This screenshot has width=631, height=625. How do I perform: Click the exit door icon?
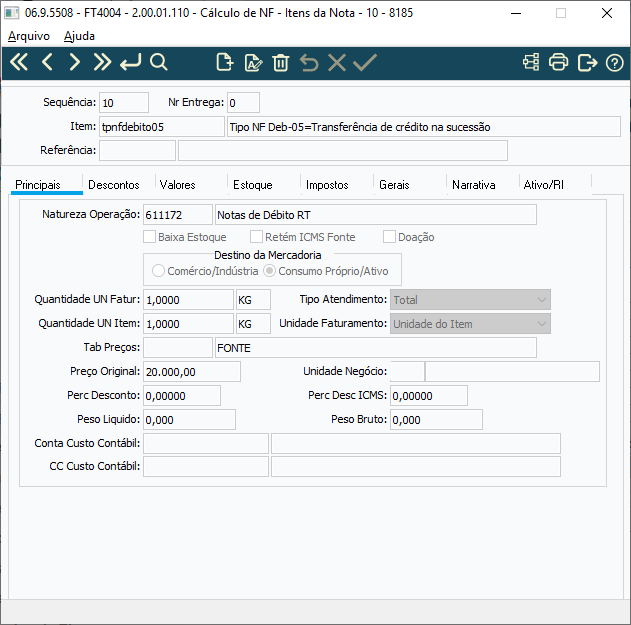coord(587,62)
